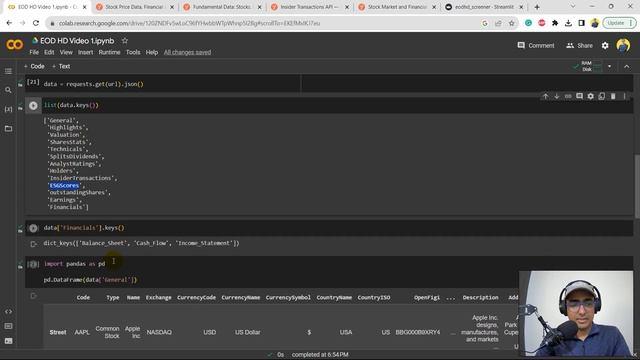Share this page via the address bar icon

tap(498, 23)
